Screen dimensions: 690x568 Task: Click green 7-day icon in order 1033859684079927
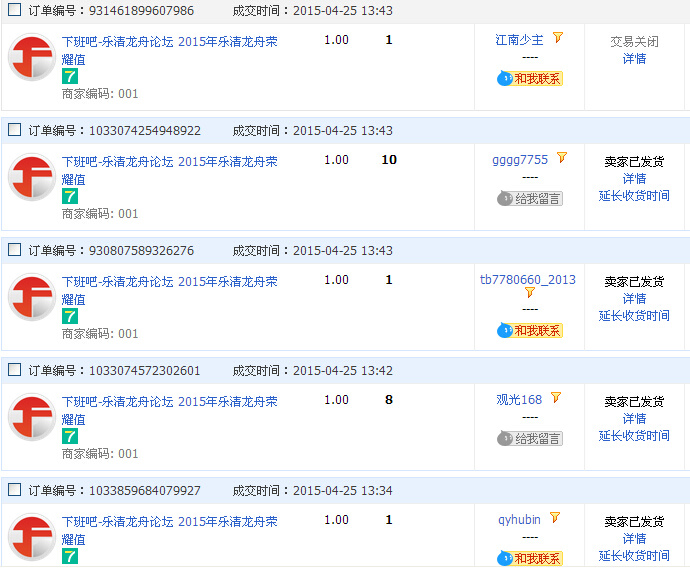[70, 556]
